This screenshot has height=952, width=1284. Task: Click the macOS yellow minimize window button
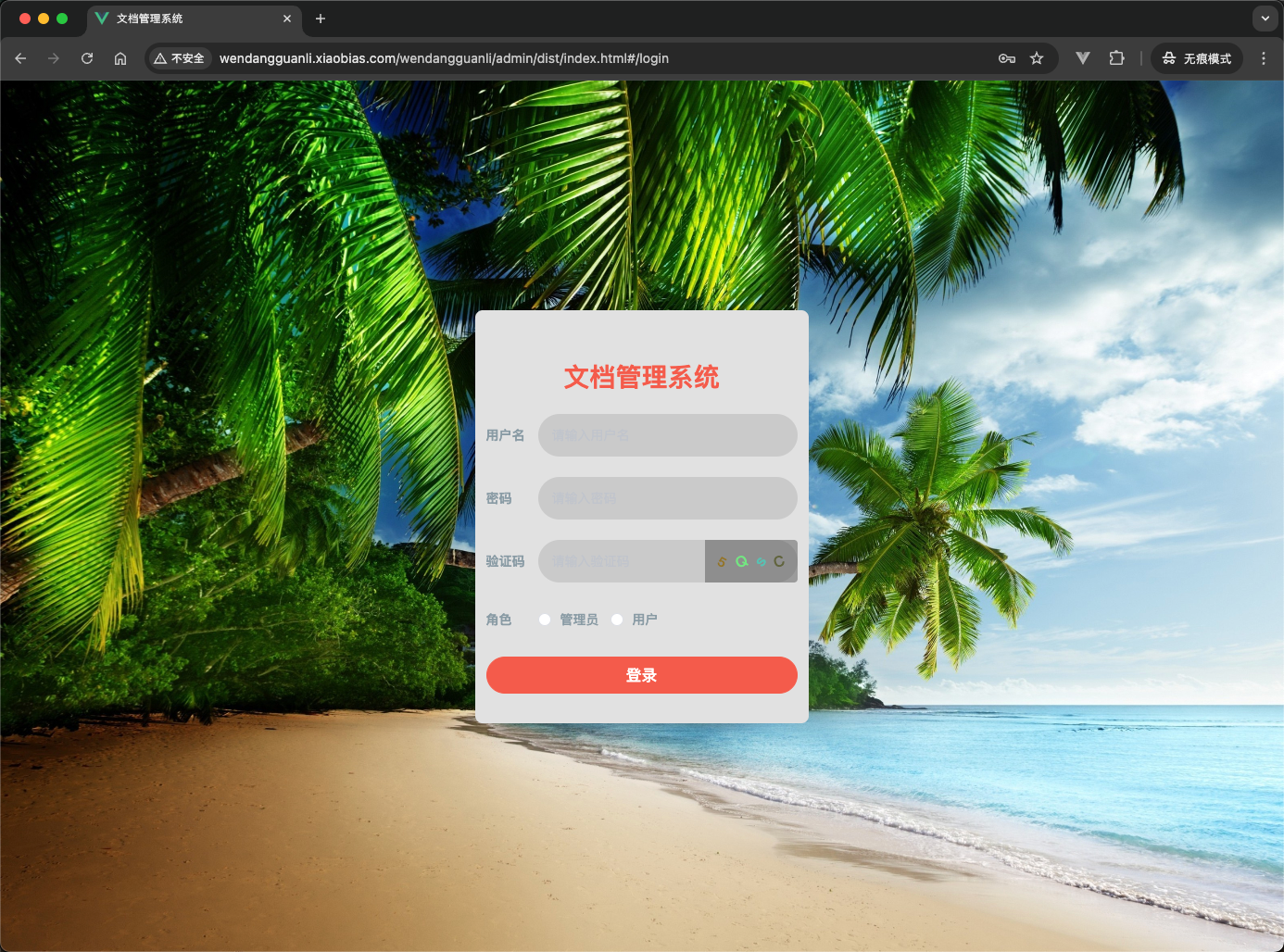[44, 19]
